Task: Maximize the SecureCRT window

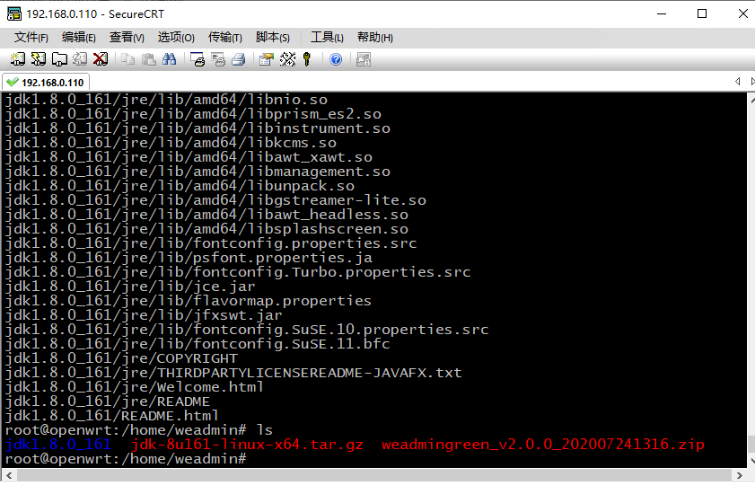Action: point(702,13)
